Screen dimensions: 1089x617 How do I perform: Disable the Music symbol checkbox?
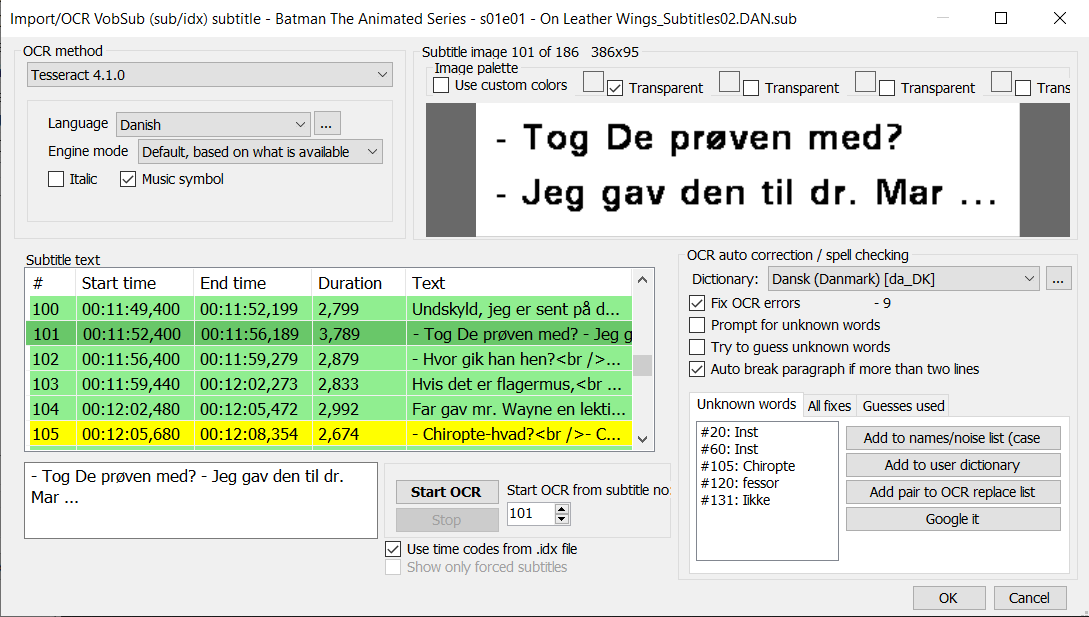click(127, 178)
